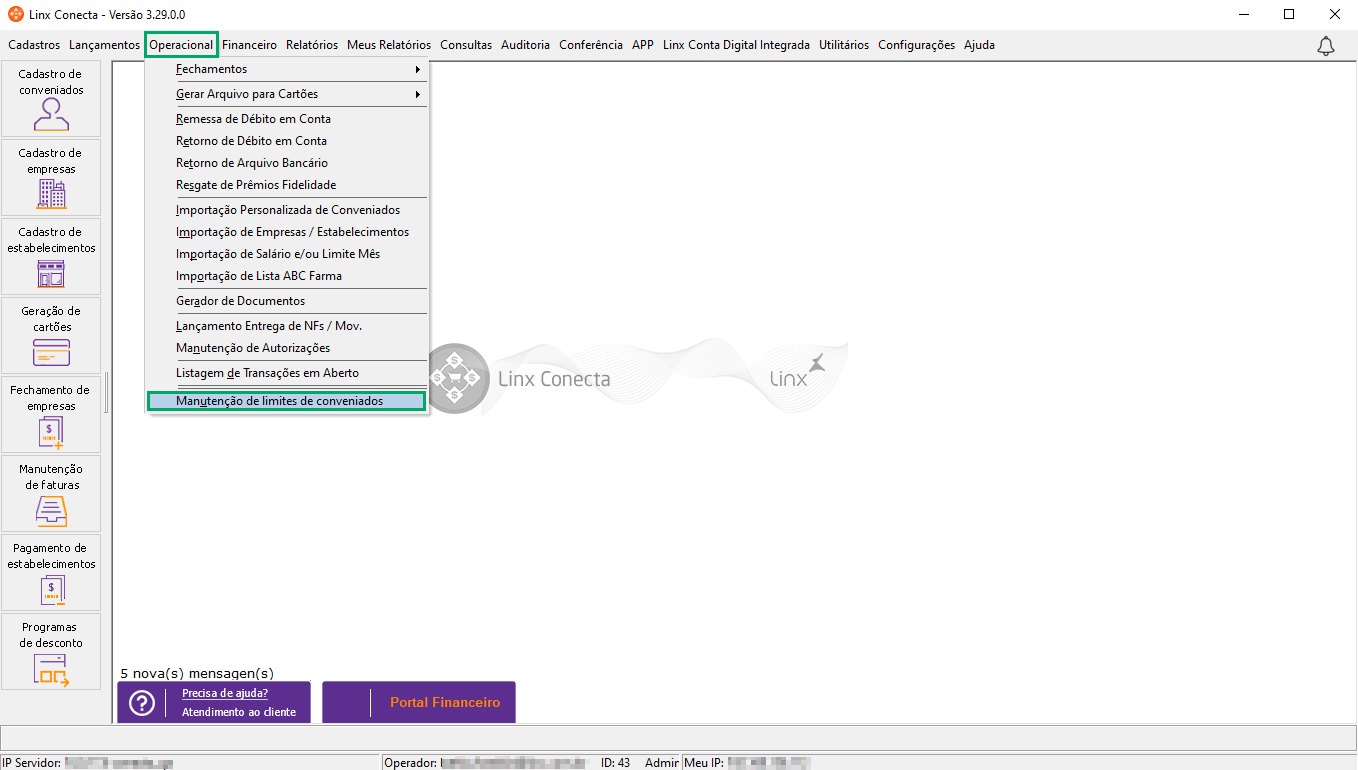Select Importação de Salário e/ou Limite Mês

[x=287, y=254]
